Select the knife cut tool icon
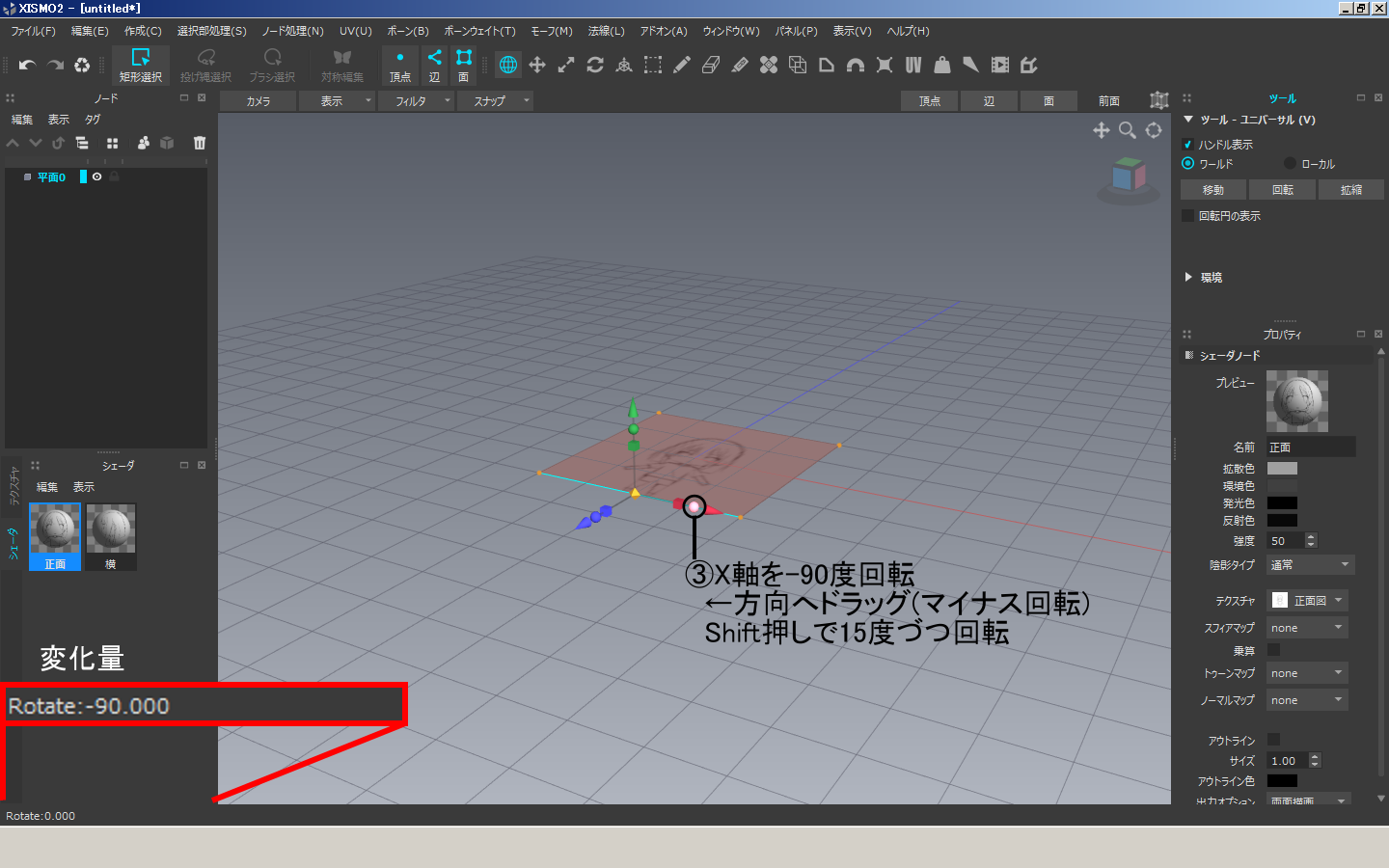The height and width of the screenshot is (868, 1389). tap(971, 65)
